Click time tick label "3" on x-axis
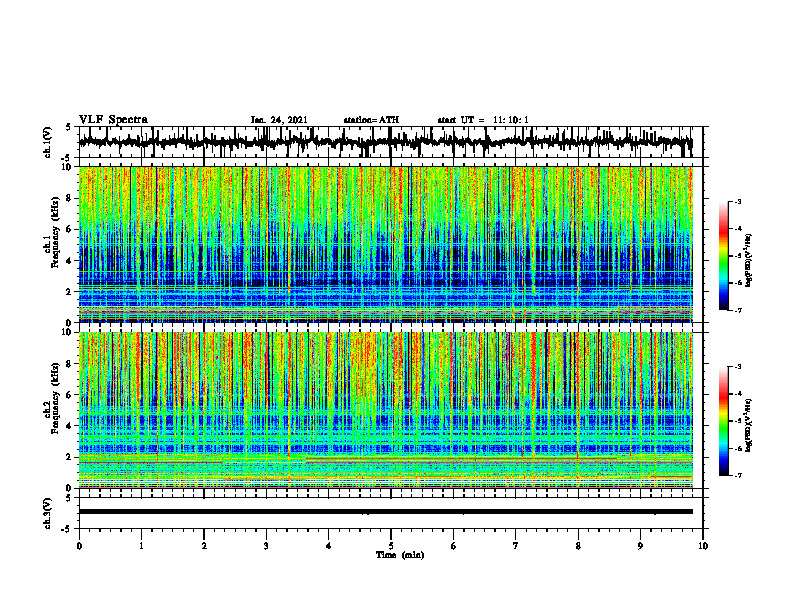Image resolution: width=792 pixels, height=612 pixels. (x=266, y=546)
